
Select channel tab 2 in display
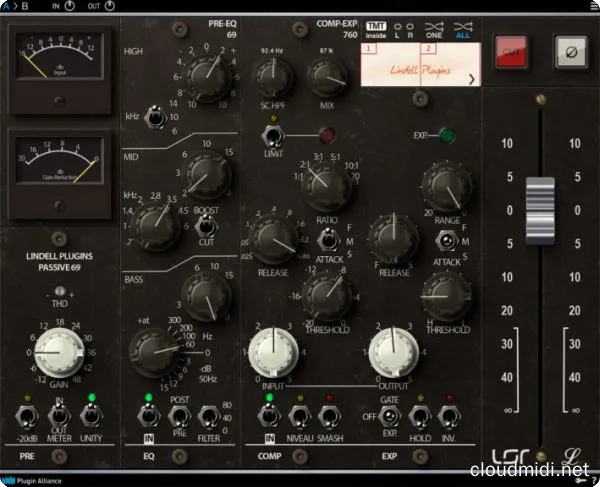[x=428, y=48]
